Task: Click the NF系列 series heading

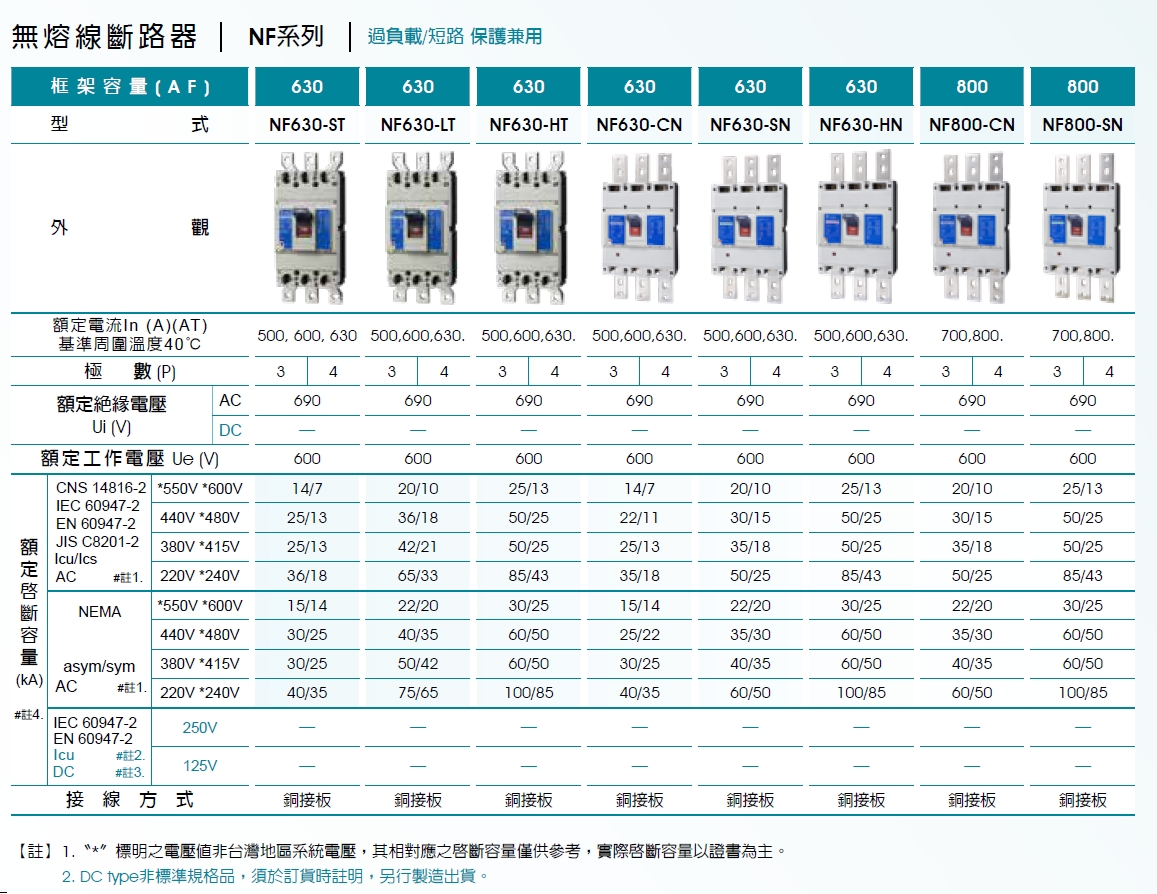Action: click(x=286, y=36)
